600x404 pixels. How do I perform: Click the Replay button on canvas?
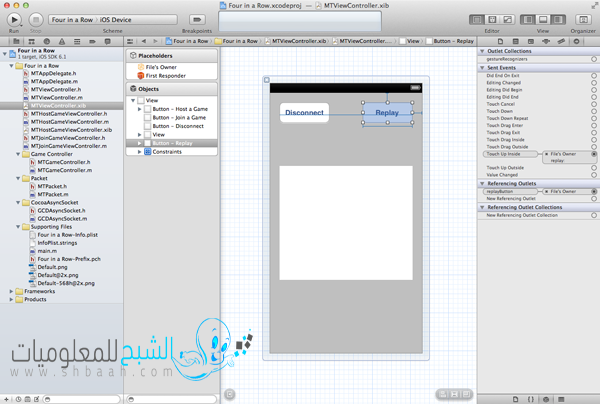coord(387,112)
